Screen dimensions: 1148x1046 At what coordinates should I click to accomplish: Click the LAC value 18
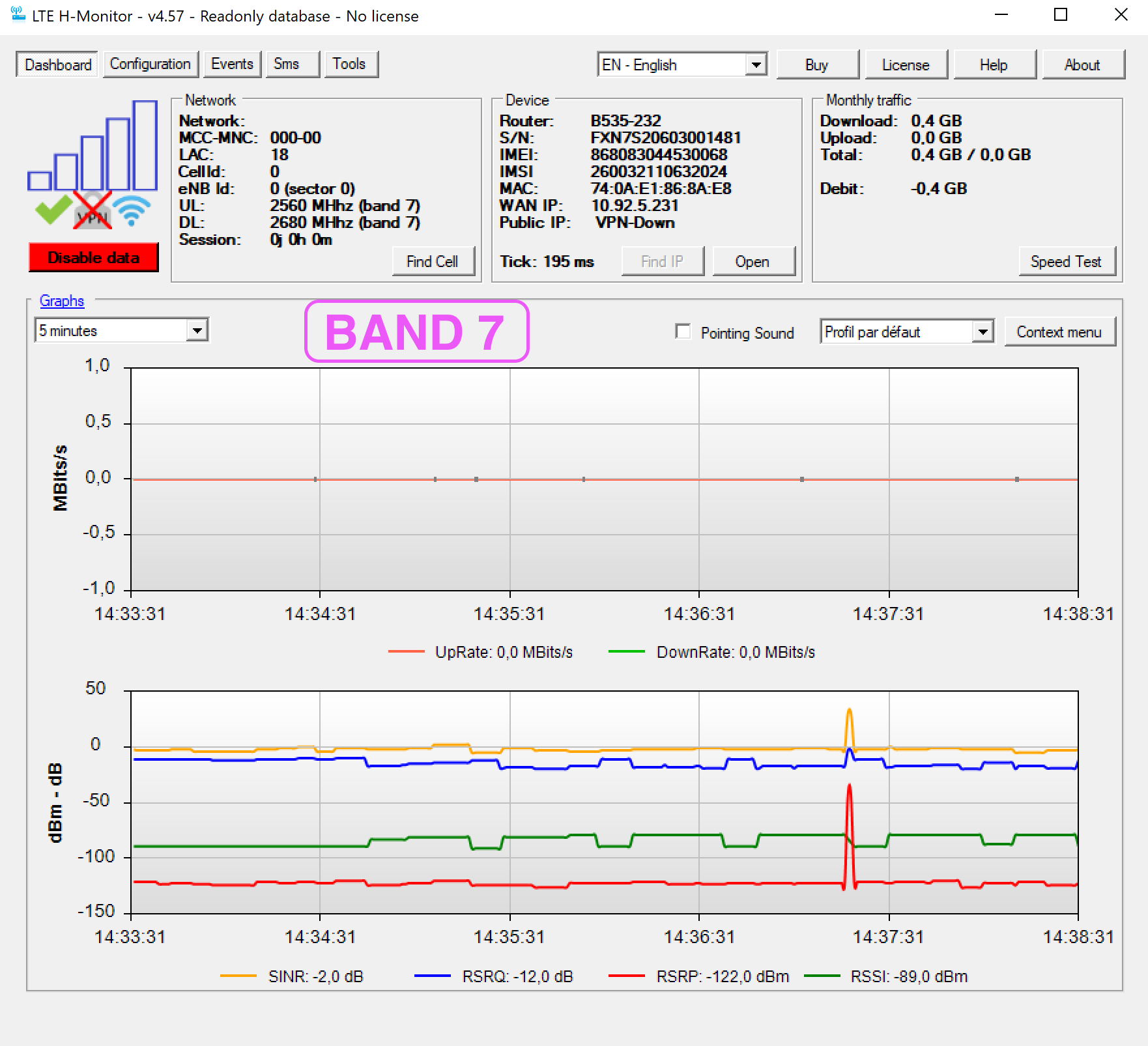pos(280,154)
